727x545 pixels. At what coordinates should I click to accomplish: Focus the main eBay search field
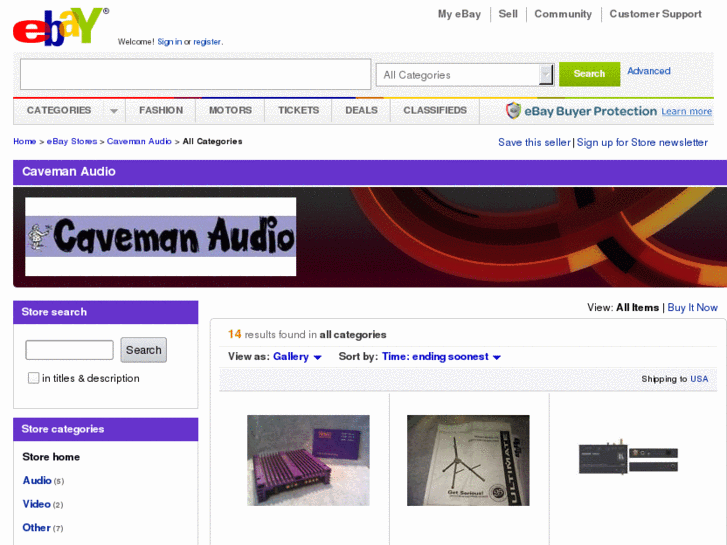click(195, 74)
